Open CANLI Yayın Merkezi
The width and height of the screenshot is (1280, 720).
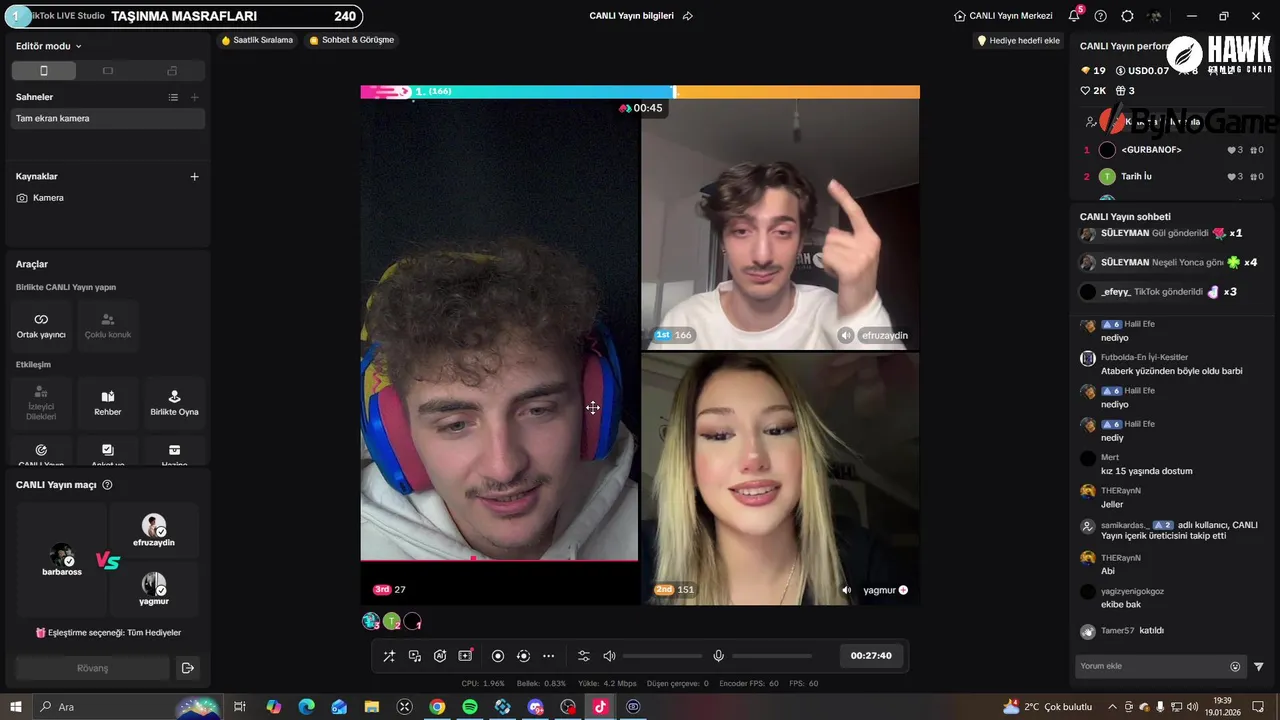pos(1003,16)
